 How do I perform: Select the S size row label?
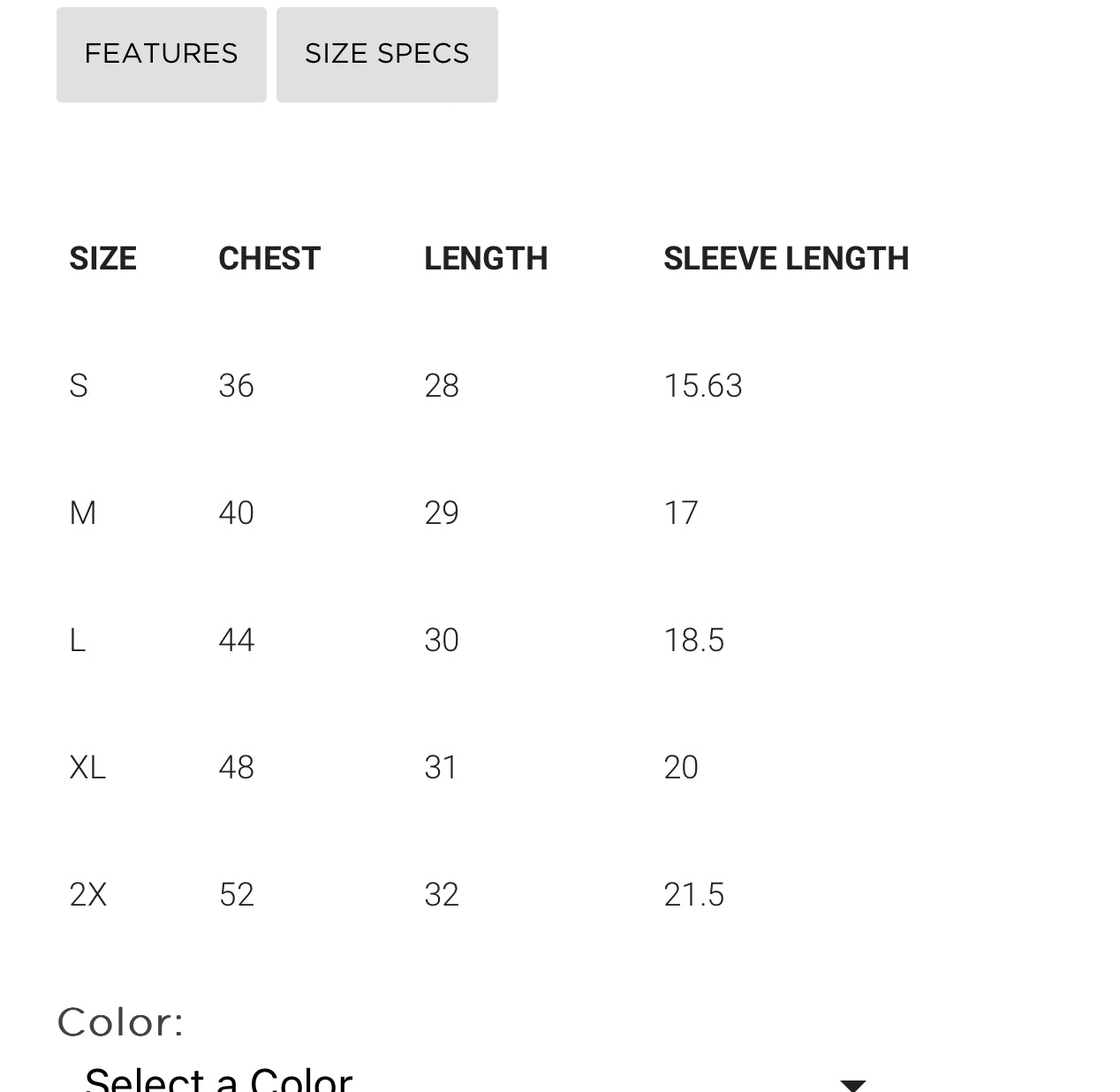tap(79, 386)
